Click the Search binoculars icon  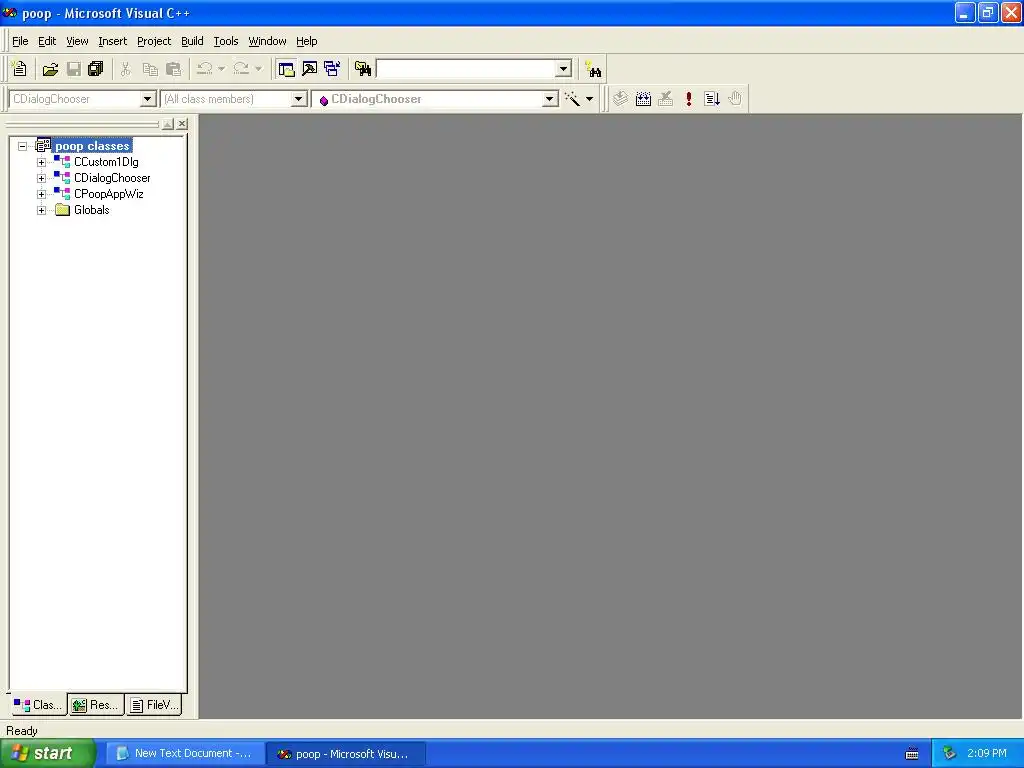coord(593,69)
